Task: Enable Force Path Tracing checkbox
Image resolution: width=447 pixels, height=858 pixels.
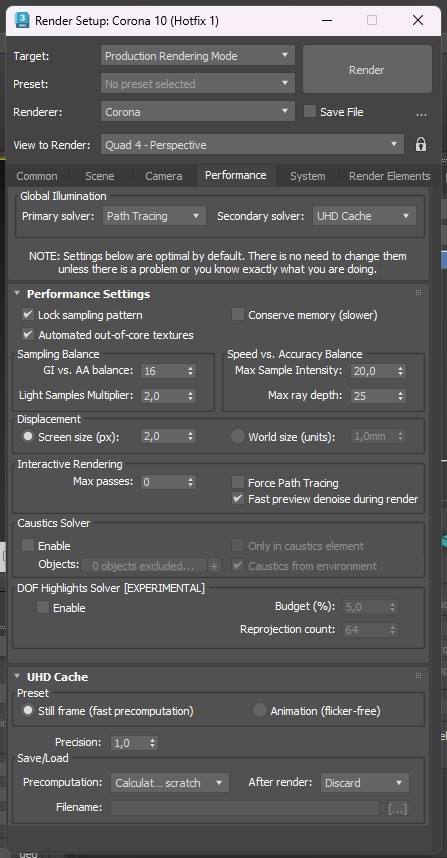Action: (x=237, y=483)
